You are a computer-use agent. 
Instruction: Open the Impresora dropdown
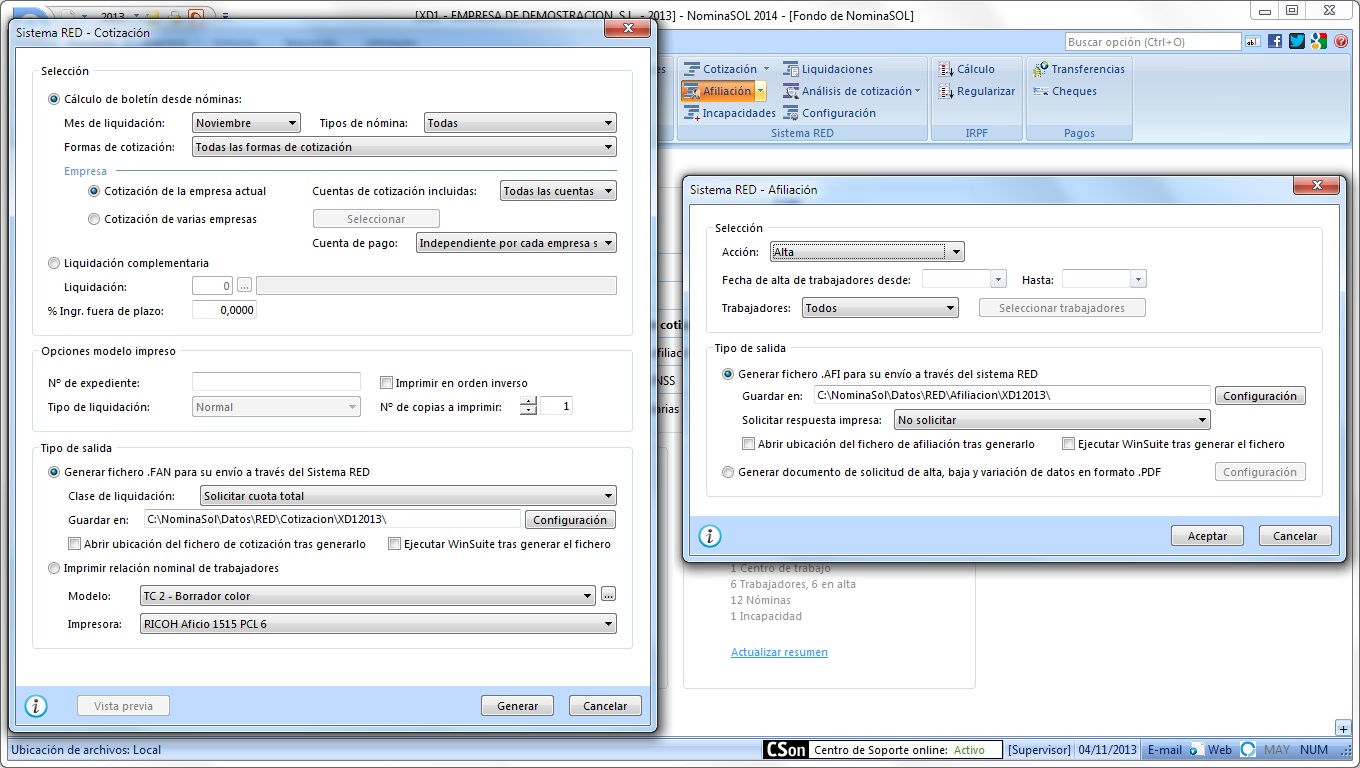pyautogui.click(x=378, y=624)
